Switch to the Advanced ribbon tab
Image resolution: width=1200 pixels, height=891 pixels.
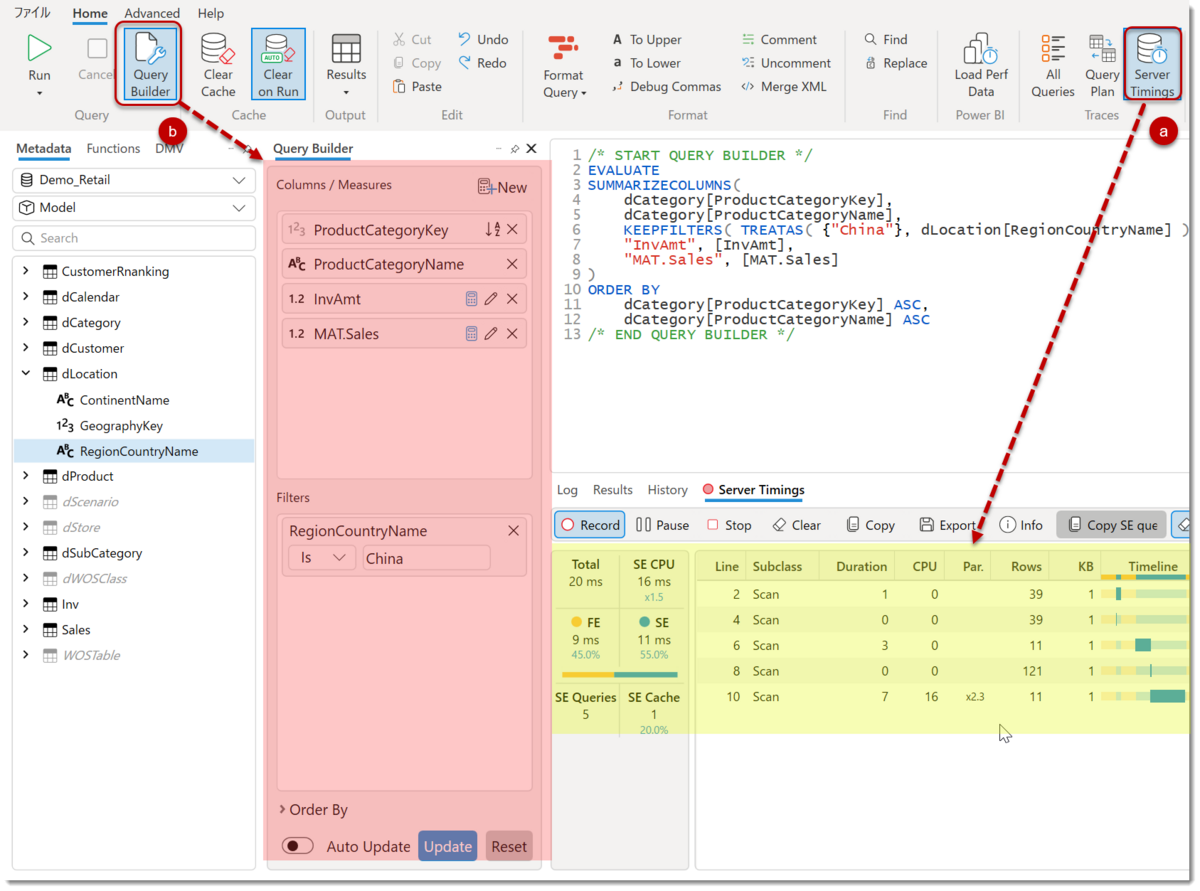tap(152, 13)
